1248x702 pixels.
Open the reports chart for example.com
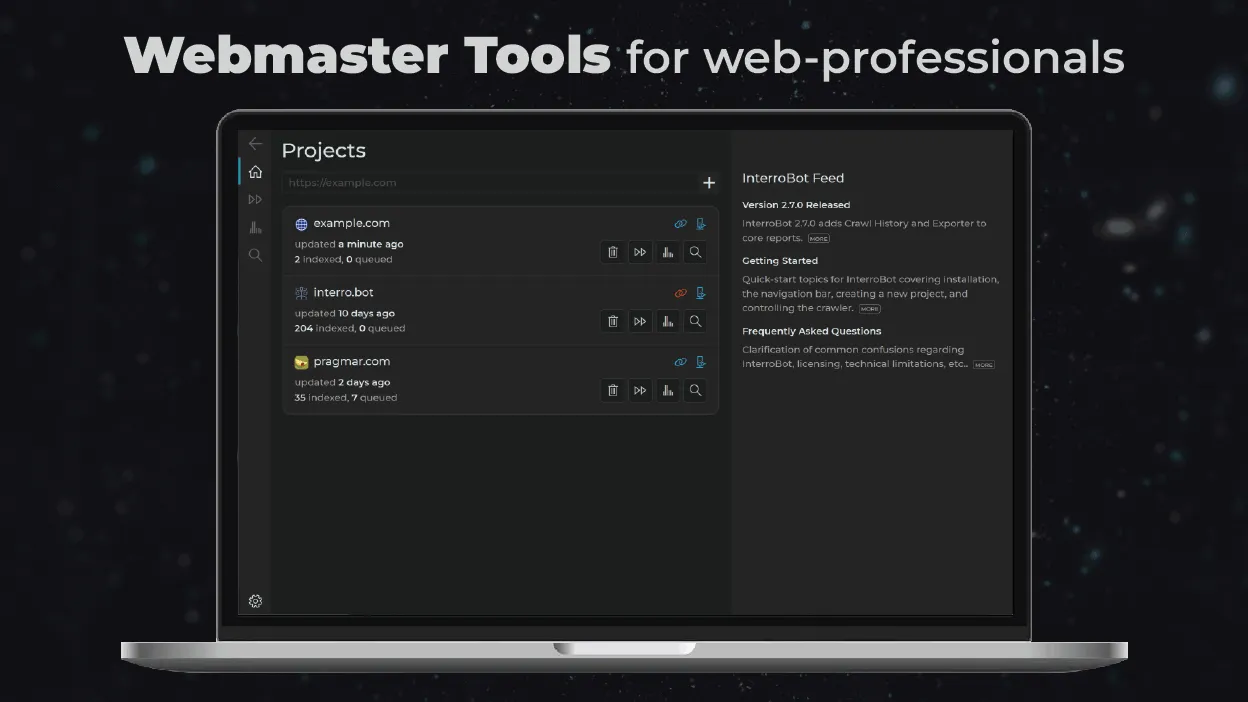pos(668,252)
